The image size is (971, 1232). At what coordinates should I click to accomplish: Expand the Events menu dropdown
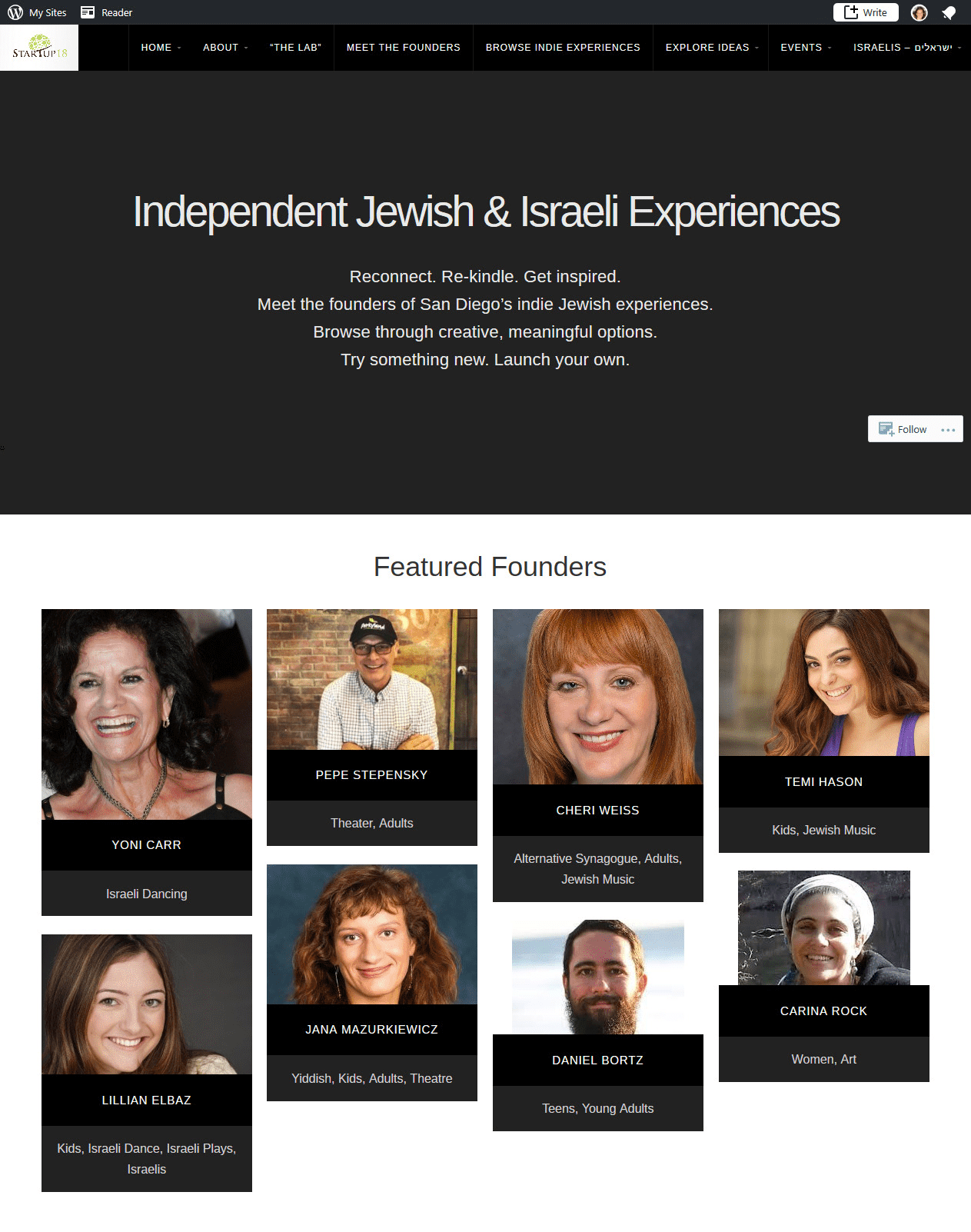[805, 48]
